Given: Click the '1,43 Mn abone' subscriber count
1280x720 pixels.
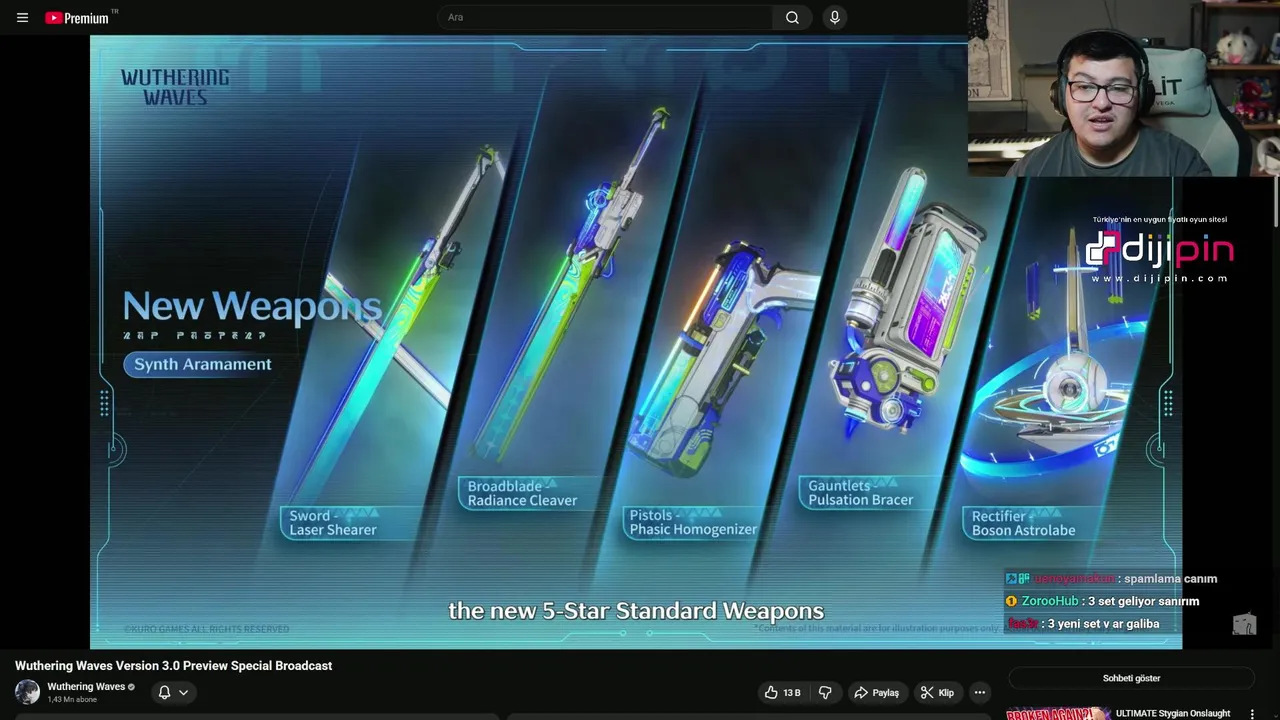Looking at the screenshot, I should [72, 700].
